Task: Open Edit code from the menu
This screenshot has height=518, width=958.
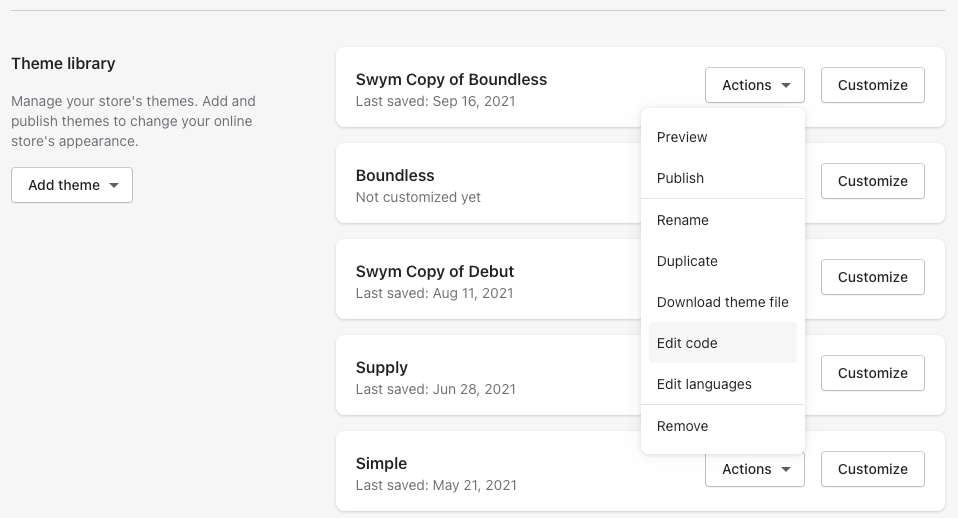Action: coord(687,343)
